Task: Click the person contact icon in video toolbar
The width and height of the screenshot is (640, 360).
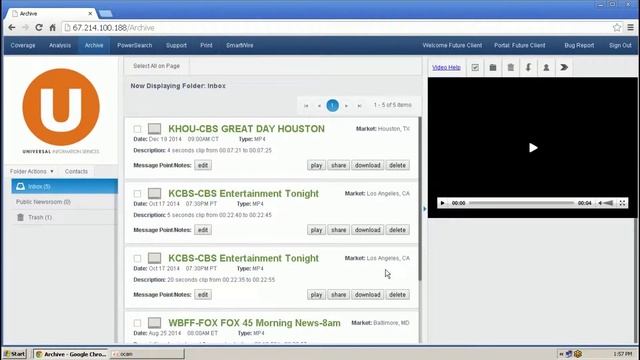Action: (546, 67)
